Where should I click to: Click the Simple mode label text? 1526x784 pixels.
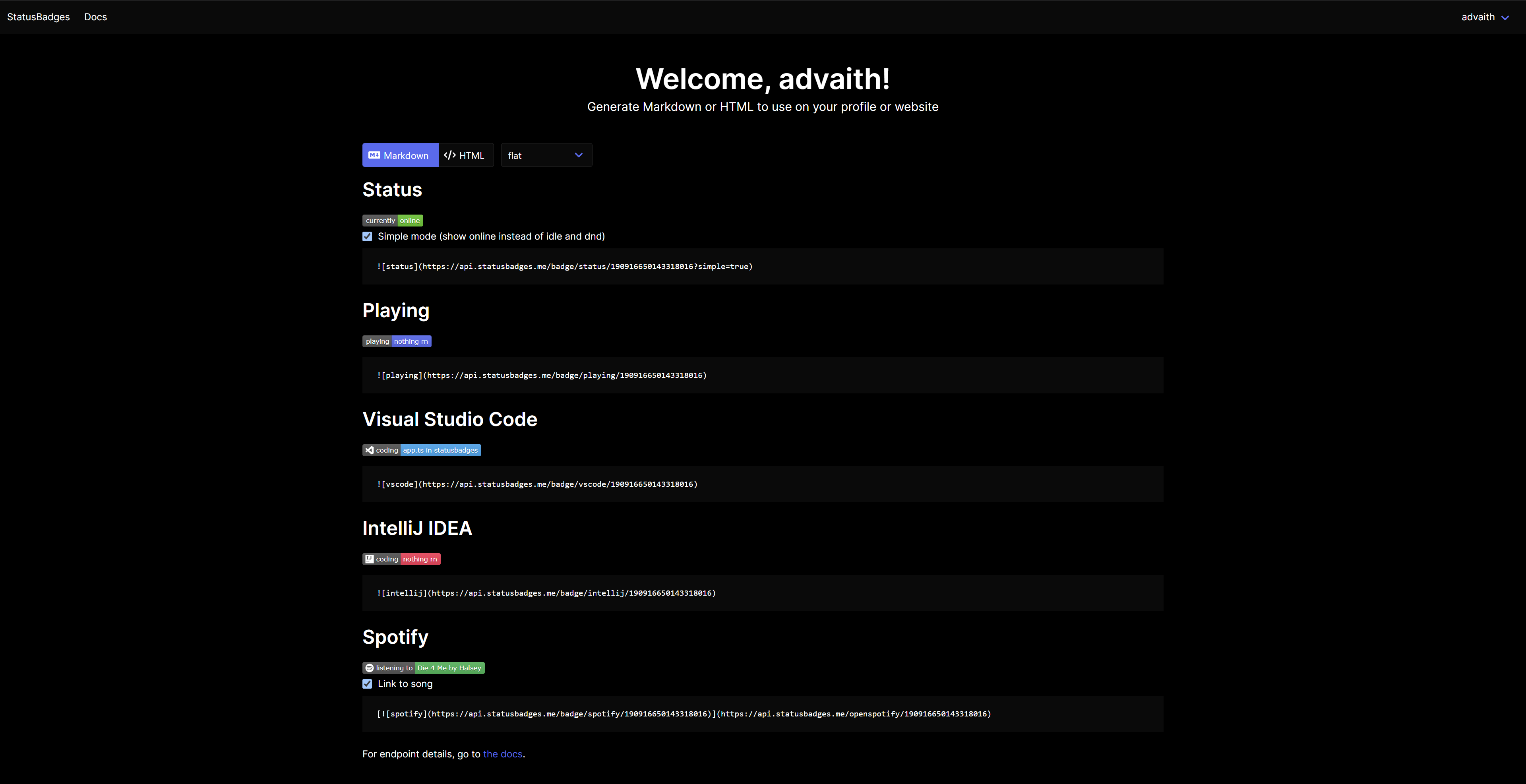[491, 236]
